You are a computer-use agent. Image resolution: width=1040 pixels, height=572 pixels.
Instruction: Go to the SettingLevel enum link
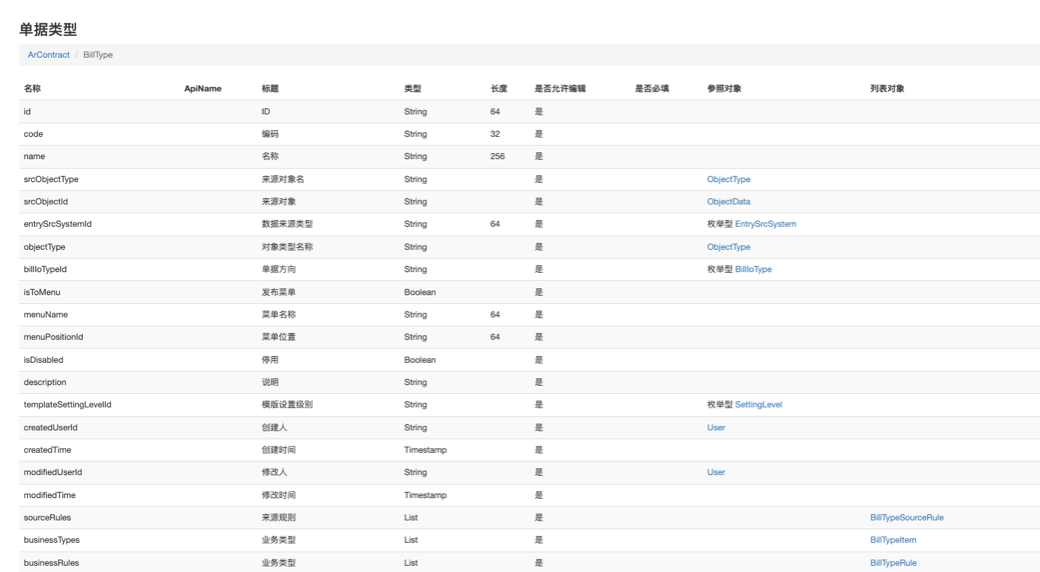coord(758,405)
